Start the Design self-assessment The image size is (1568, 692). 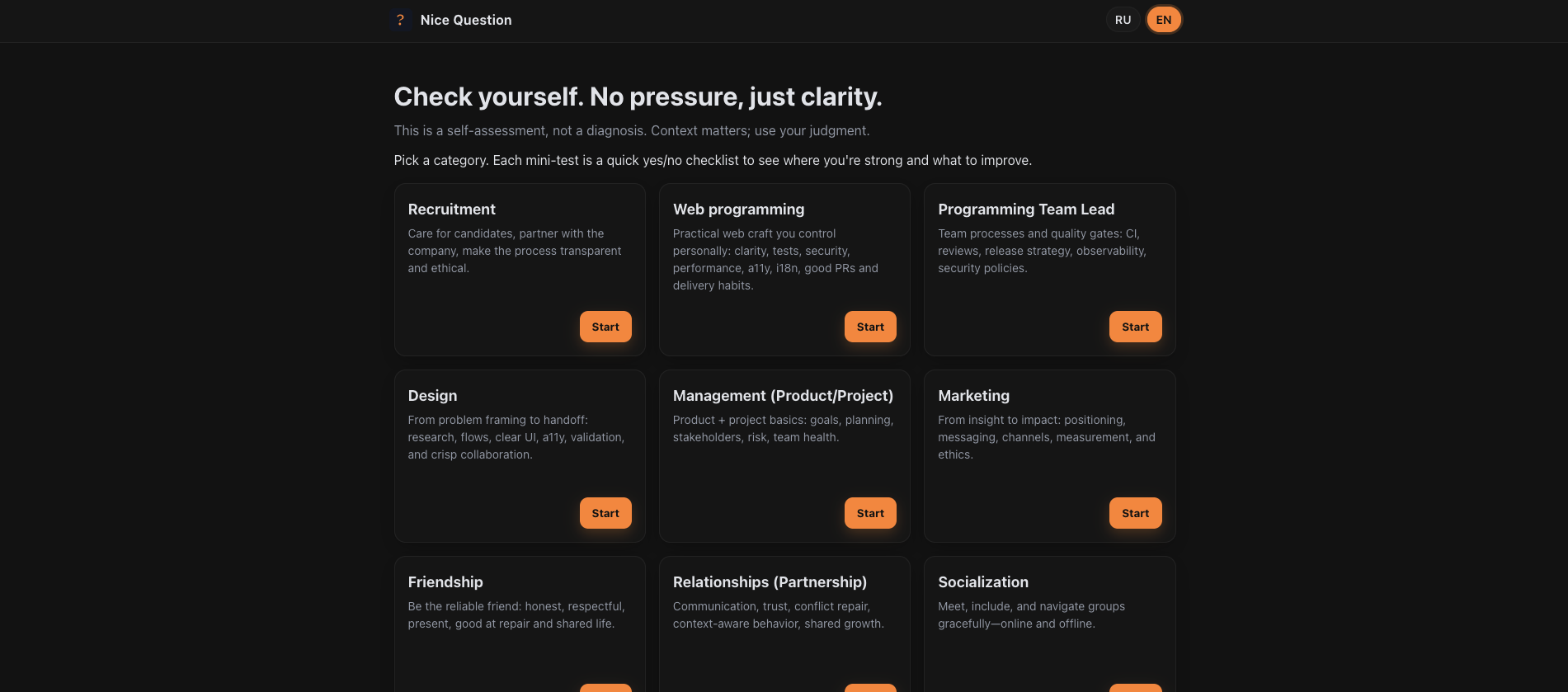(605, 513)
